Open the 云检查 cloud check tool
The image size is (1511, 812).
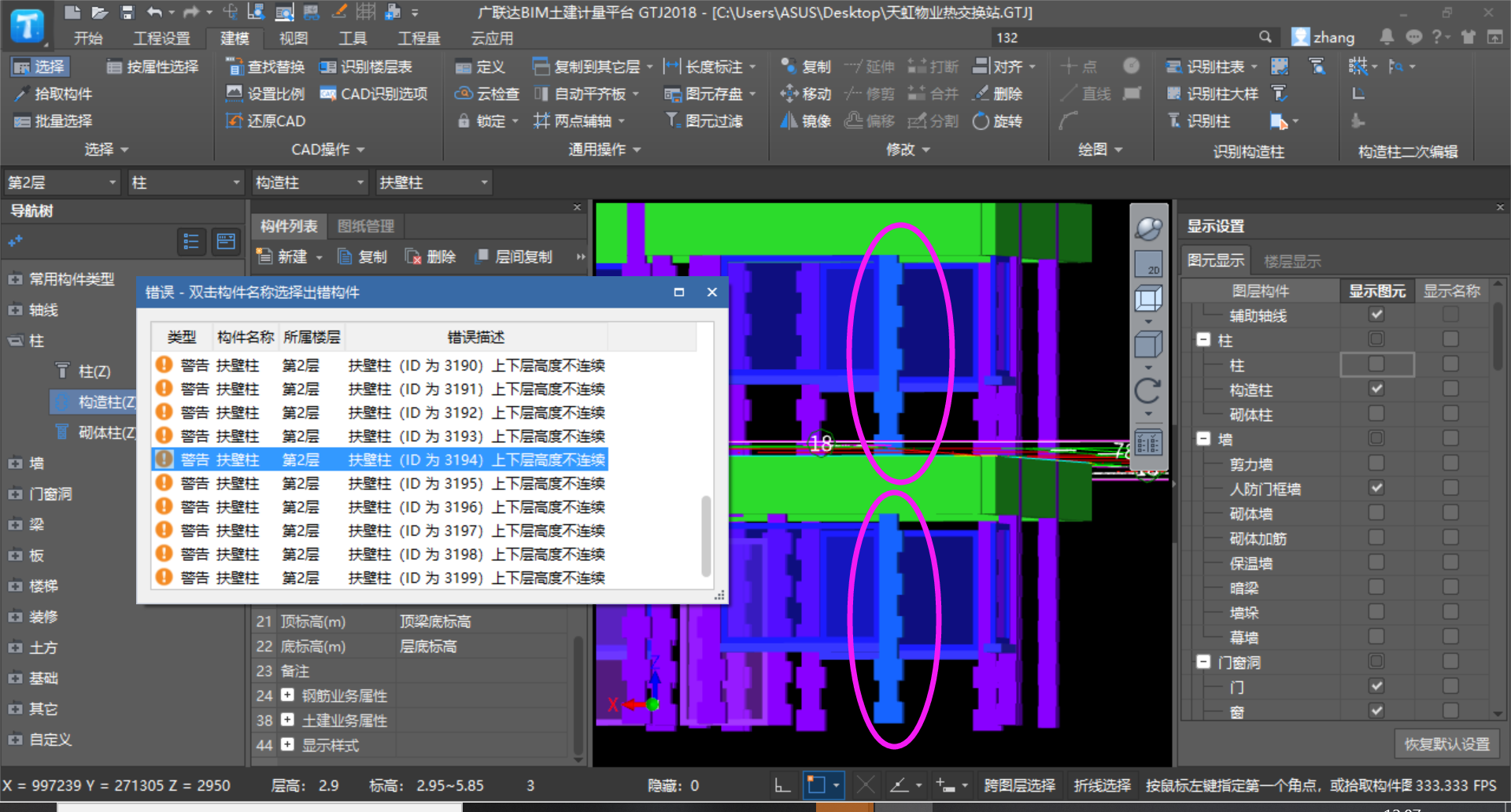[487, 94]
